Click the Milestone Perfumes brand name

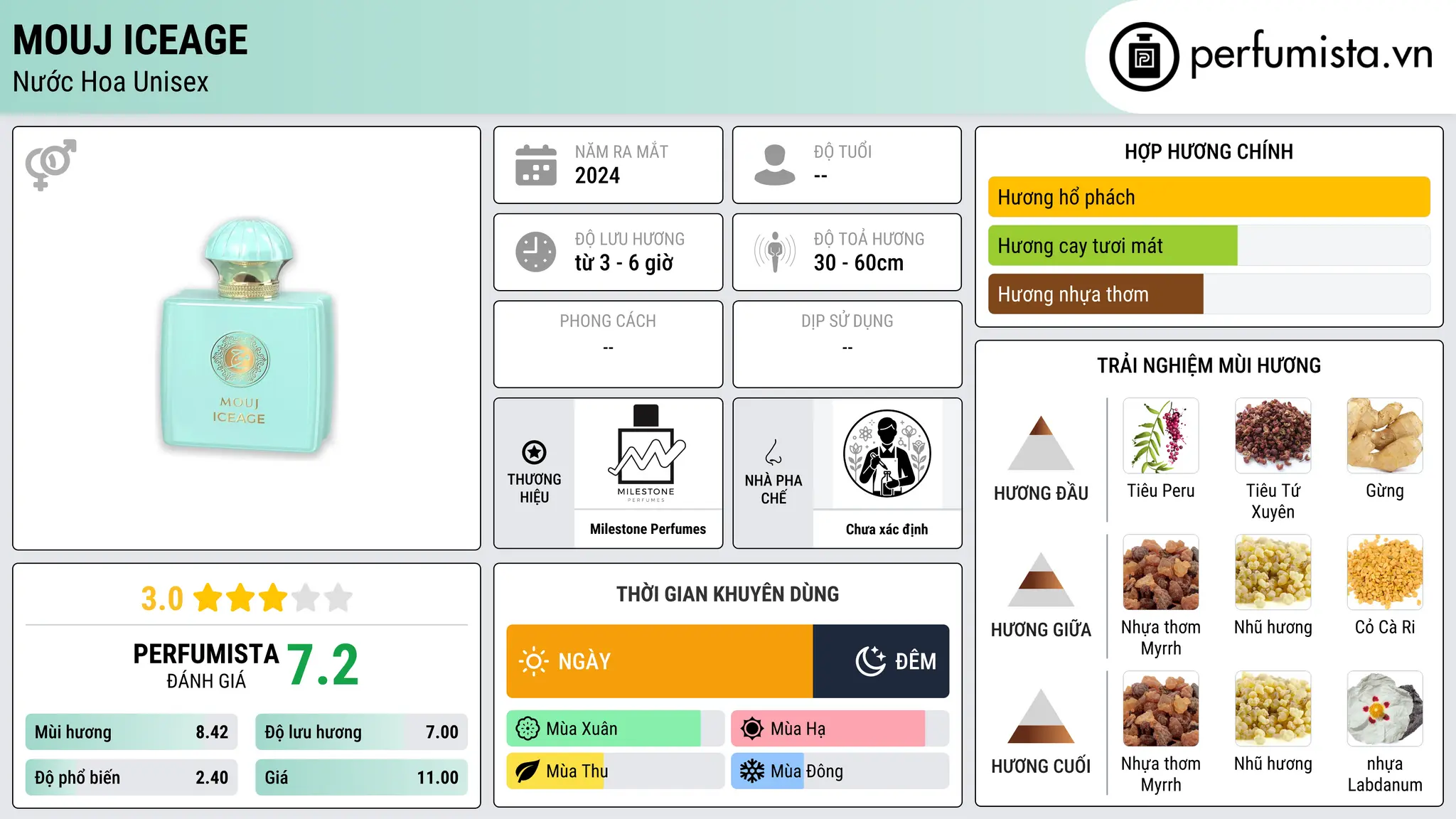point(648,529)
